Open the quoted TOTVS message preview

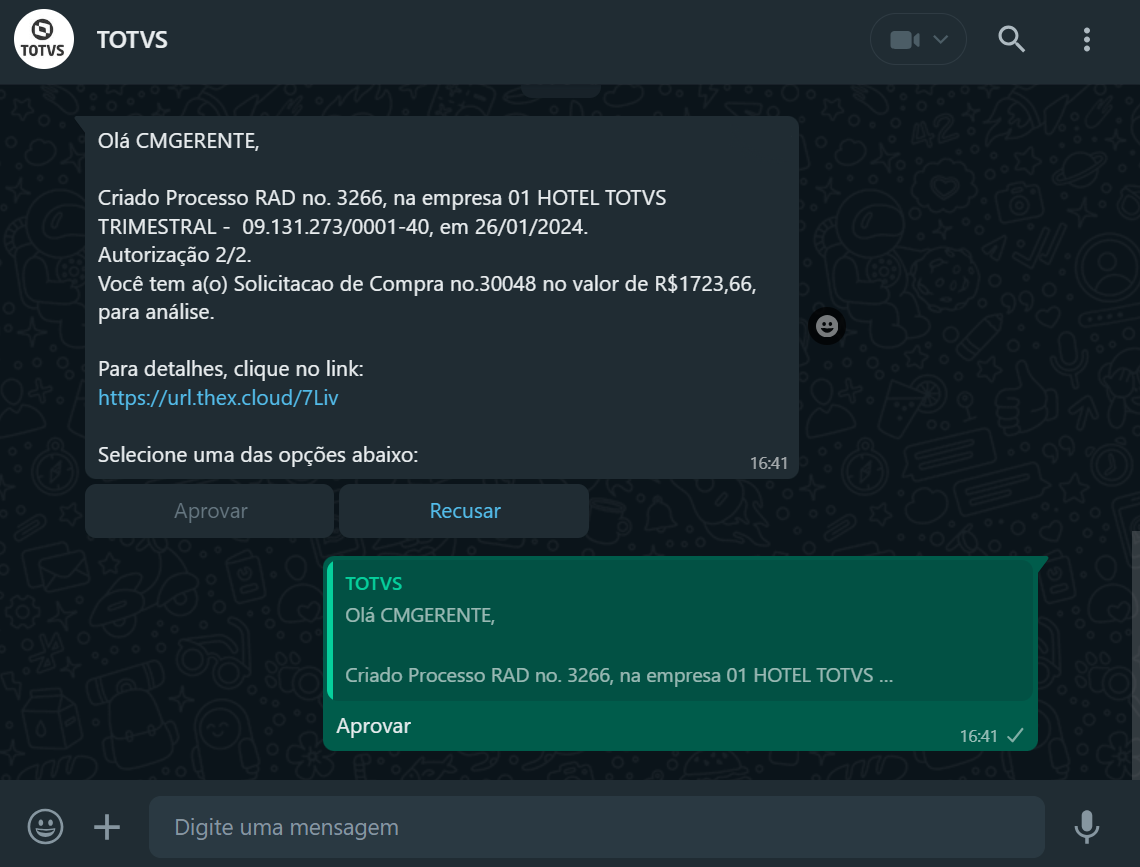[x=681, y=630]
